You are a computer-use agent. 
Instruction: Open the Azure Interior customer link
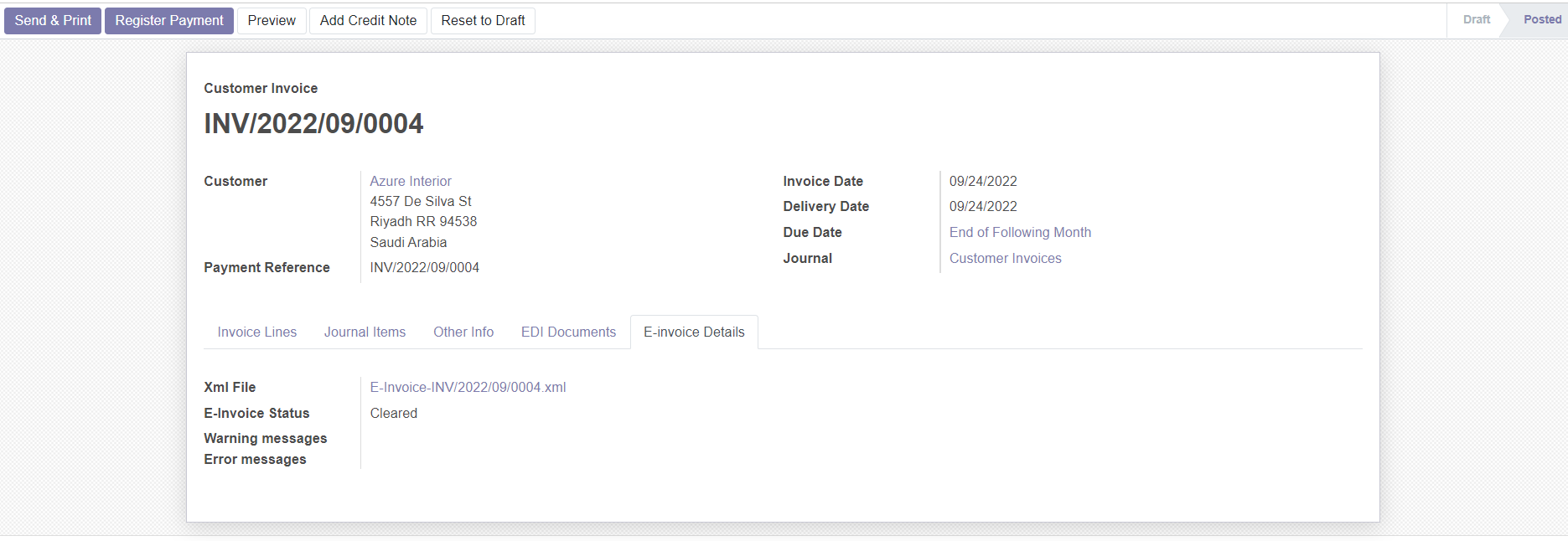tap(411, 182)
